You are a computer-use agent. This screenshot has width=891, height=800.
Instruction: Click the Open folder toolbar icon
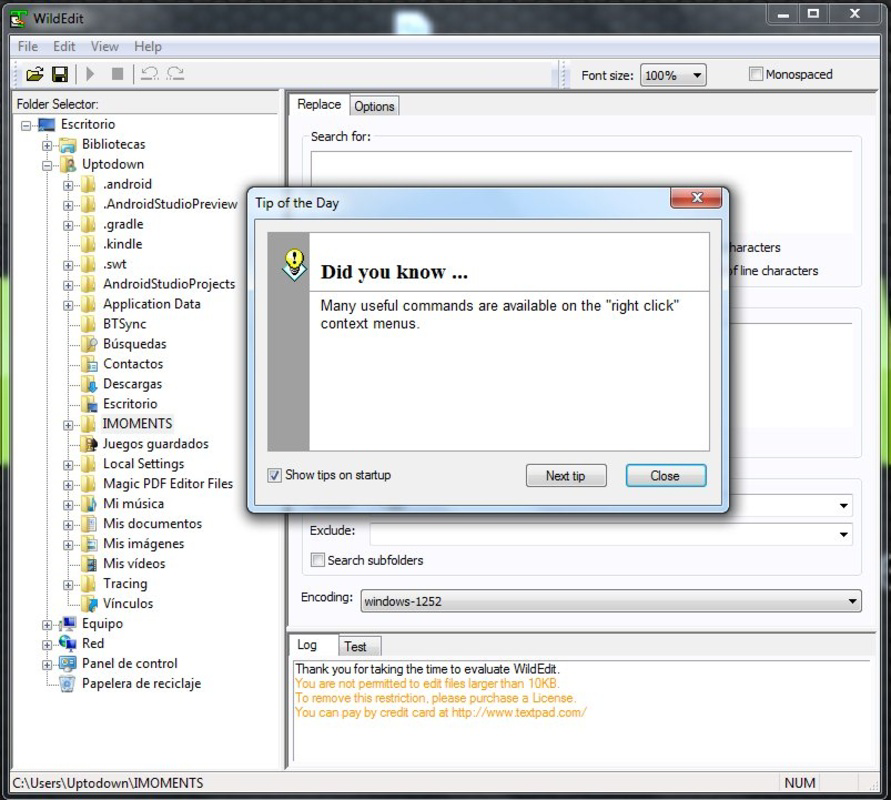35,74
